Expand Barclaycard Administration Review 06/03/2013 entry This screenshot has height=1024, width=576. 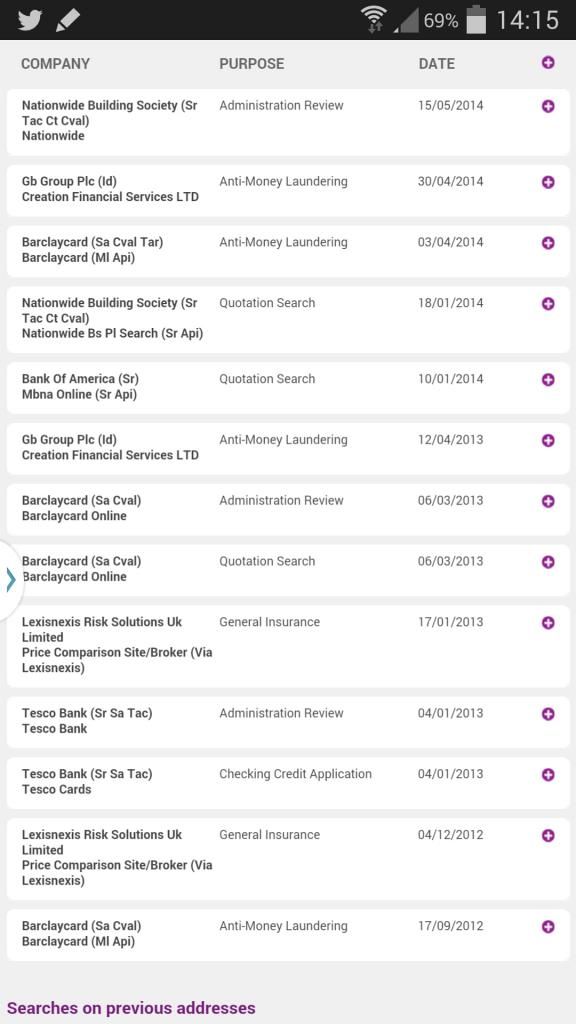[548, 501]
